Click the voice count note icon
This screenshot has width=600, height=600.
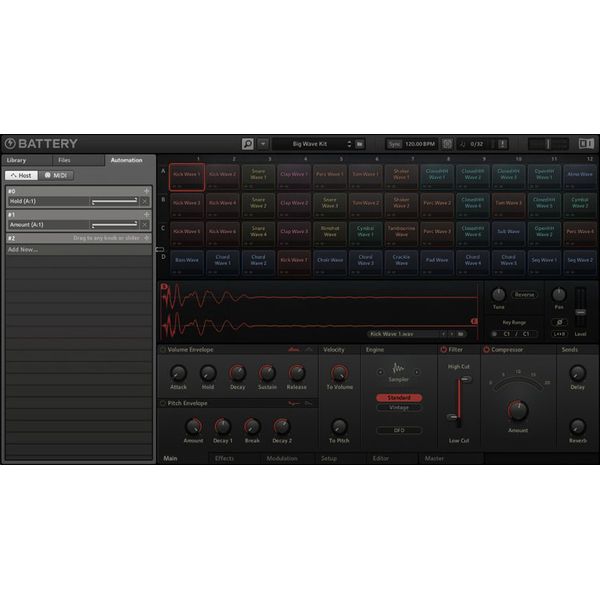point(462,144)
